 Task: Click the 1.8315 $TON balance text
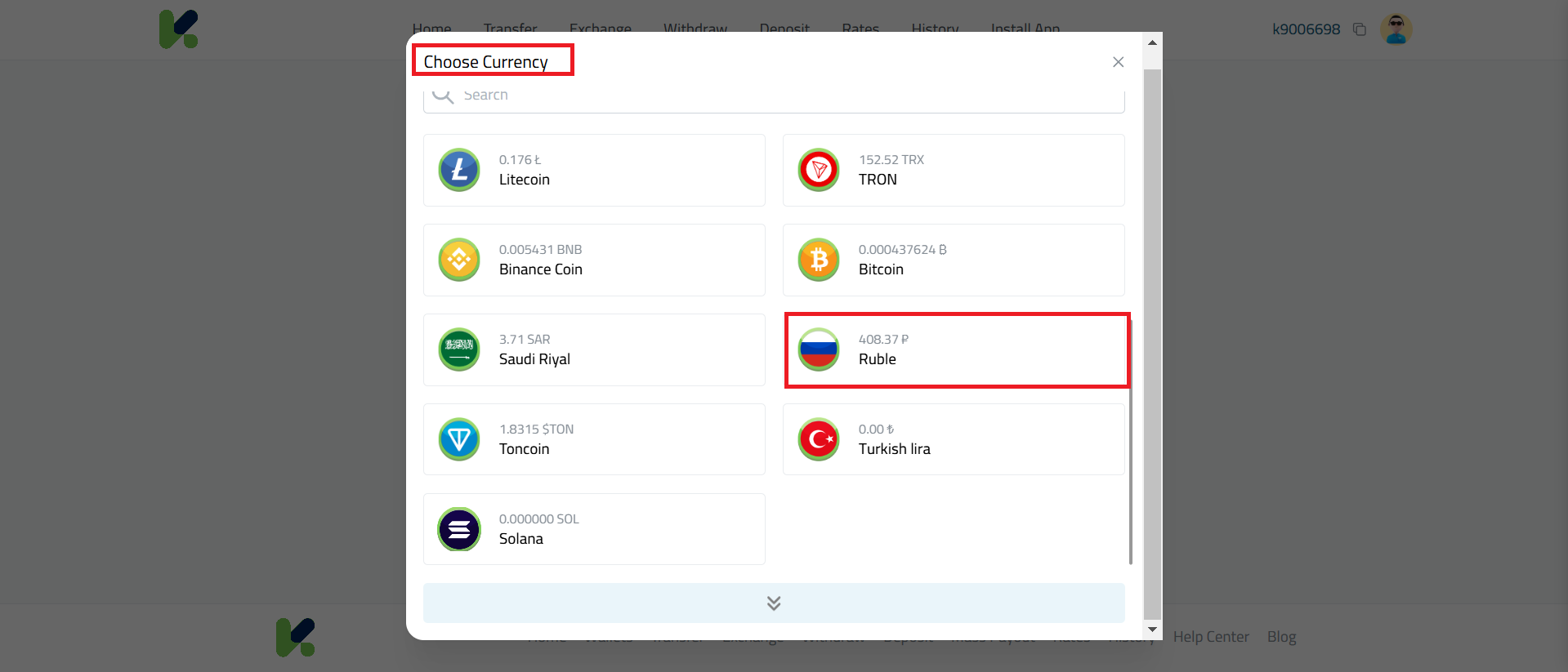tap(536, 429)
